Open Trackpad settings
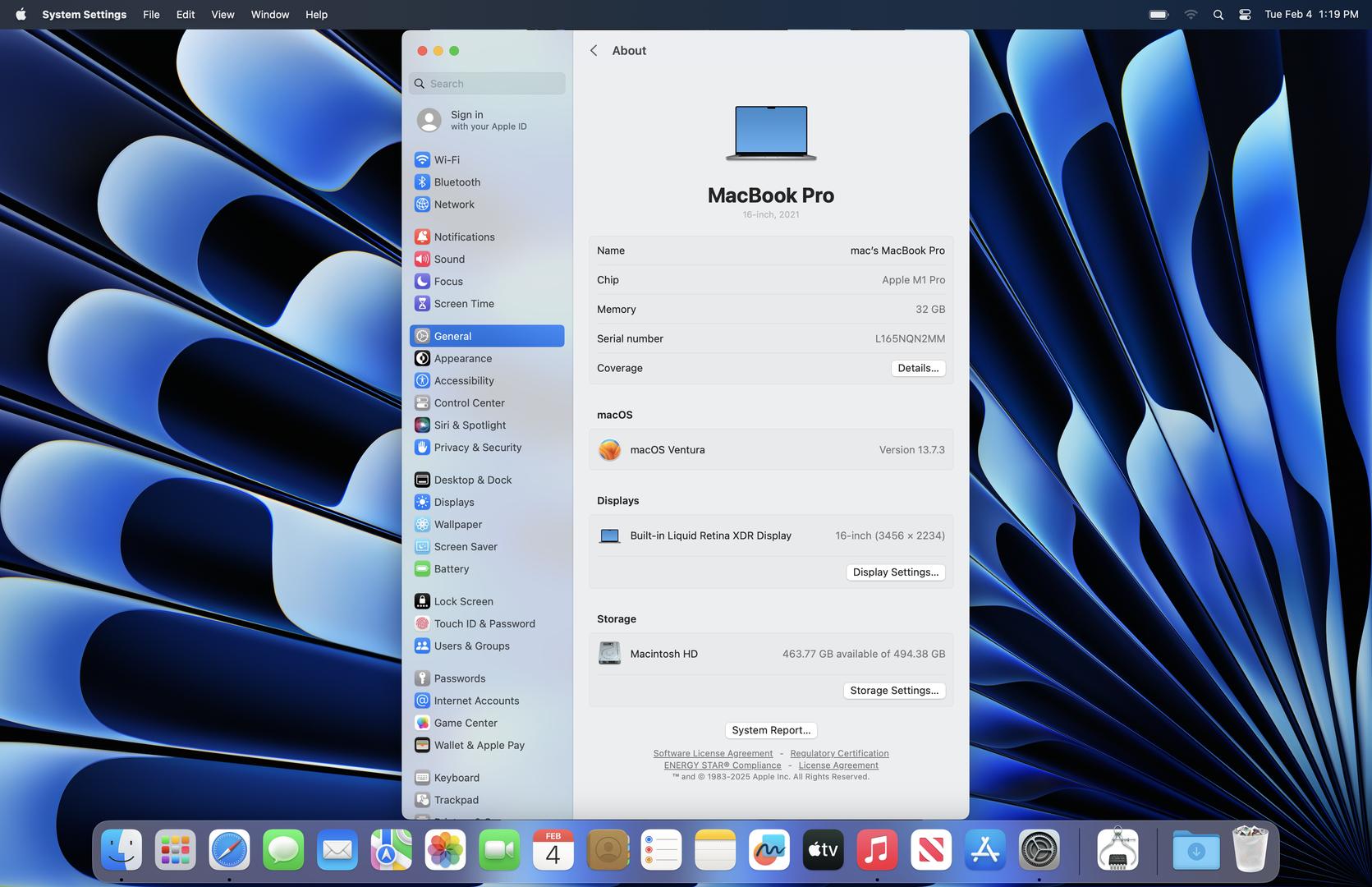Viewport: 1372px width, 887px height. (x=487, y=800)
